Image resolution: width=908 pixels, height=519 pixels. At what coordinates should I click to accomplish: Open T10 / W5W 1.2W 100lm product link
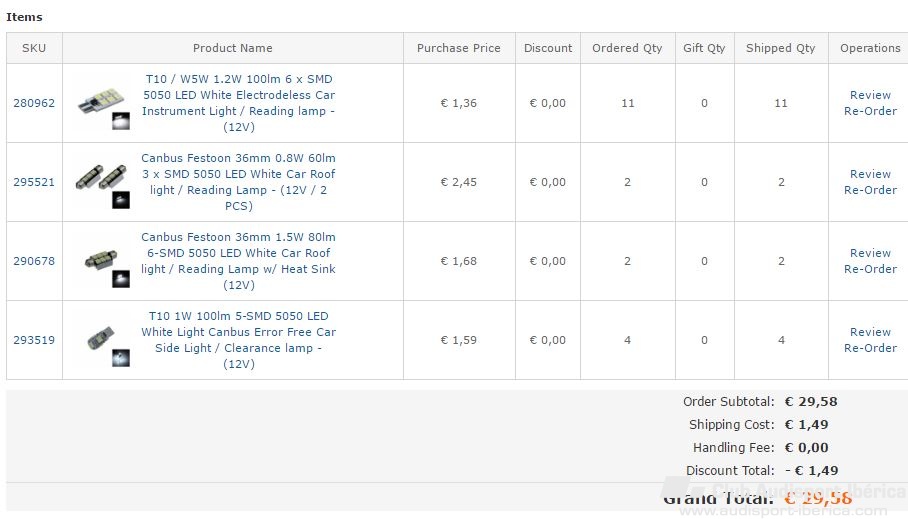coord(239,103)
